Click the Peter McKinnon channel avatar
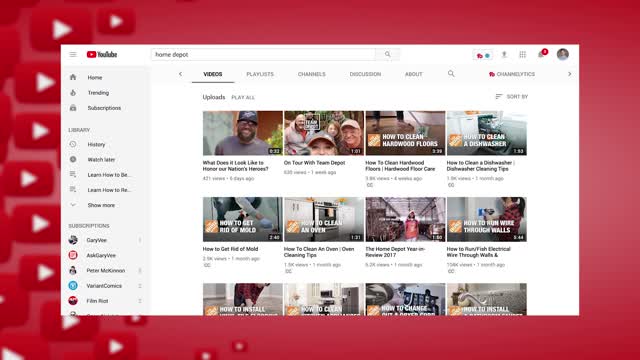The image size is (640, 360). coord(73,270)
